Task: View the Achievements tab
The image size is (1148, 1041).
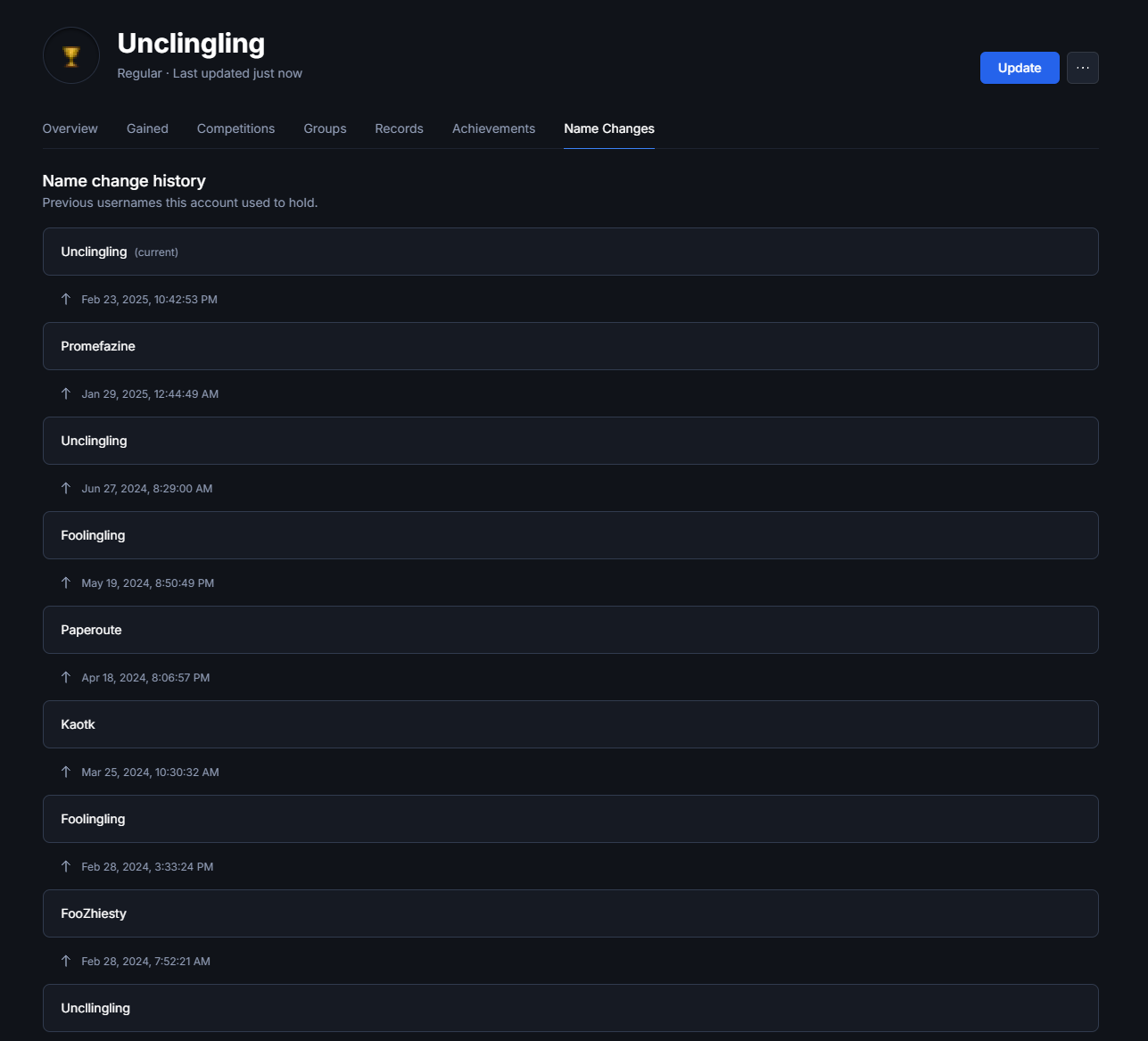Action: pyautogui.click(x=493, y=128)
